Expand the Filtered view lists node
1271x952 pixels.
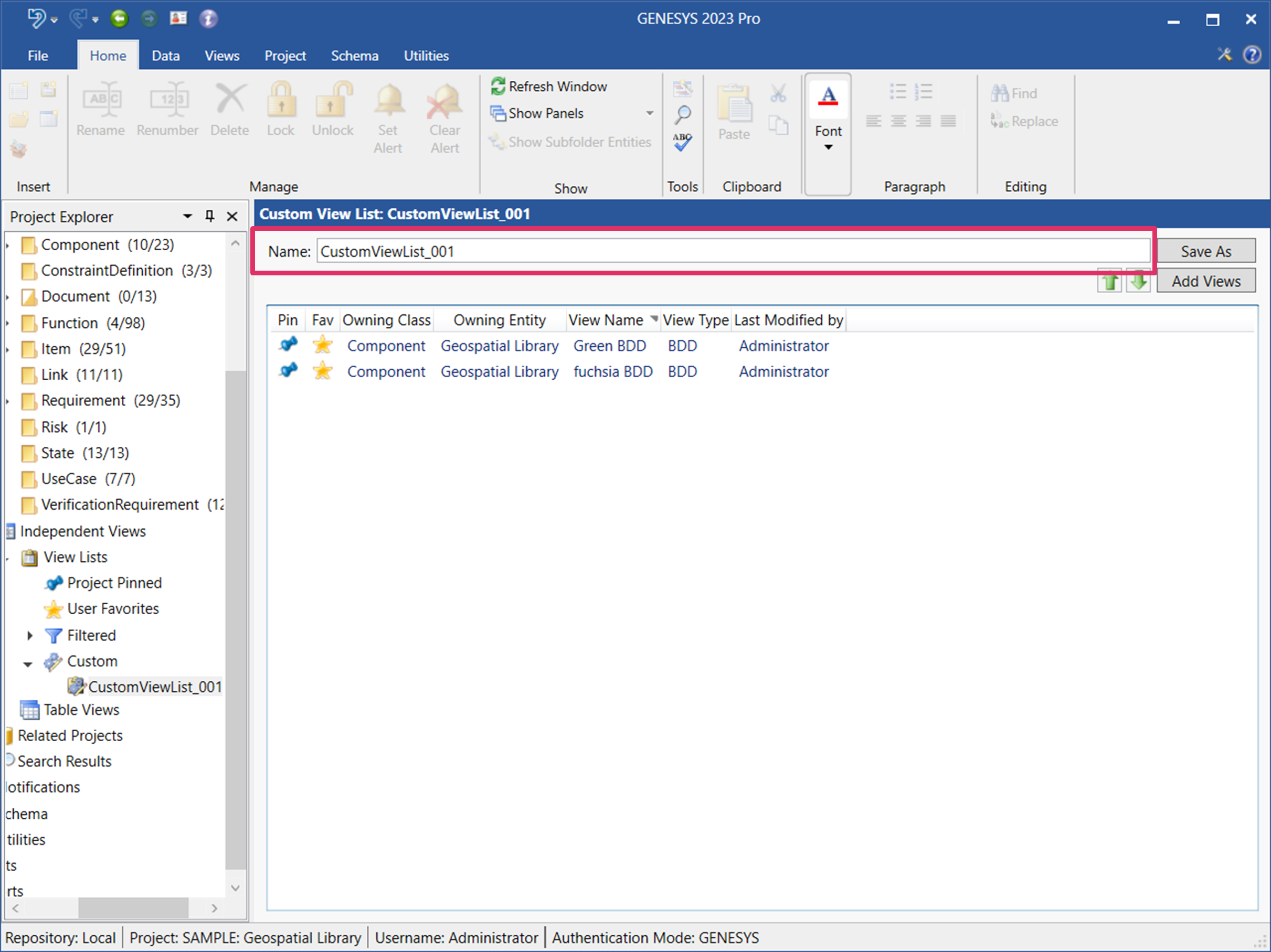(x=30, y=635)
